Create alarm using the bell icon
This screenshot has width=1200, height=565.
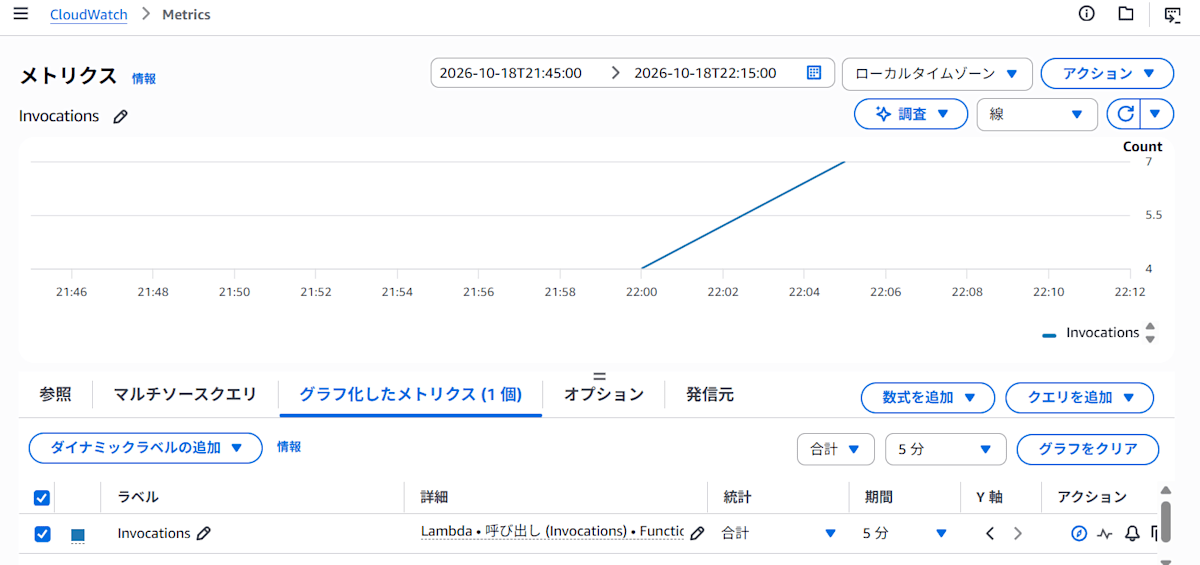[1132, 533]
